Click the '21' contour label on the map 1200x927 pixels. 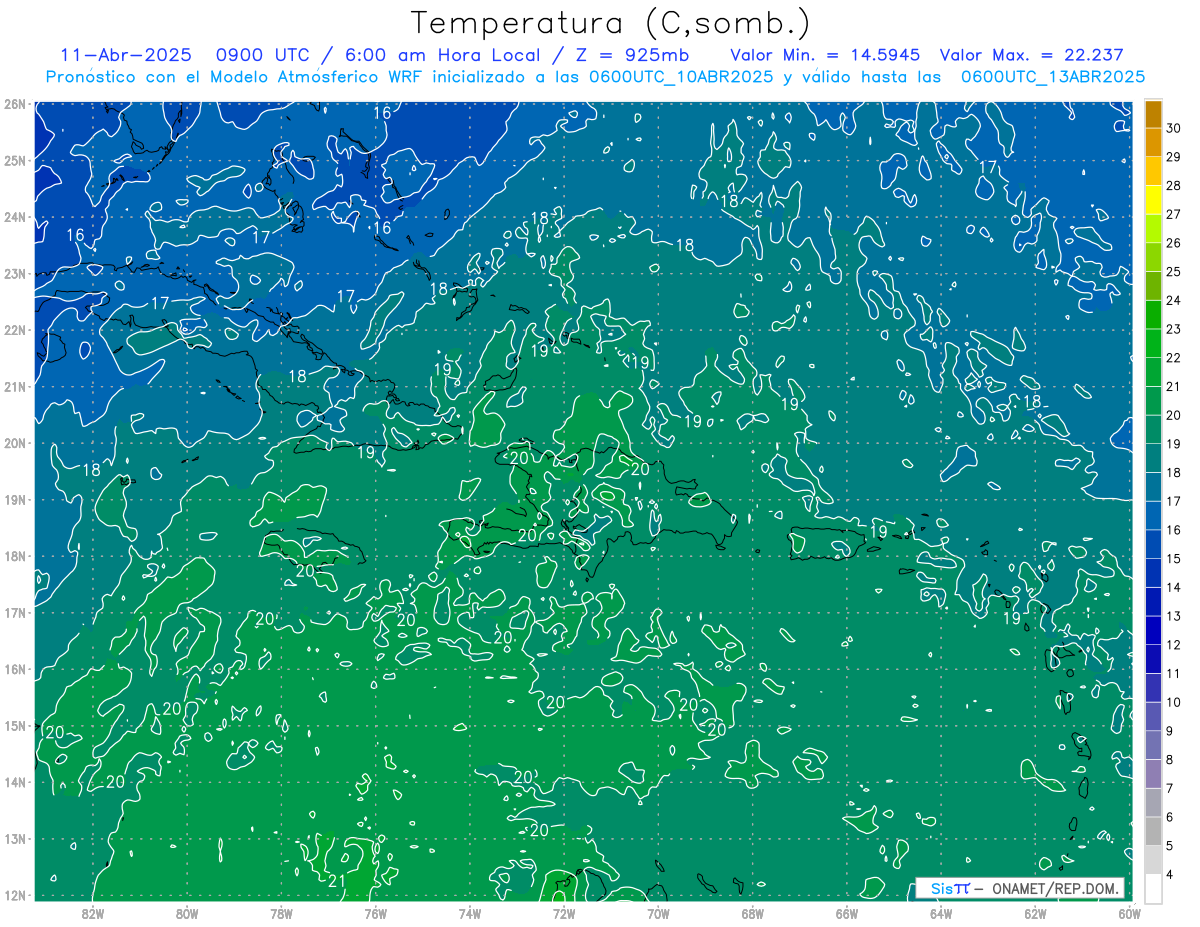click(x=337, y=881)
